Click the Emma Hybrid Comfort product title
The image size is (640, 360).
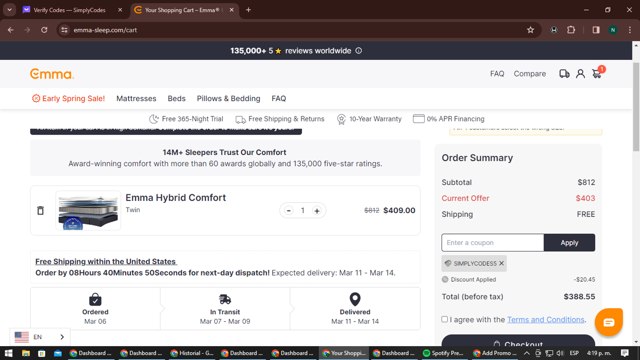[x=176, y=198]
